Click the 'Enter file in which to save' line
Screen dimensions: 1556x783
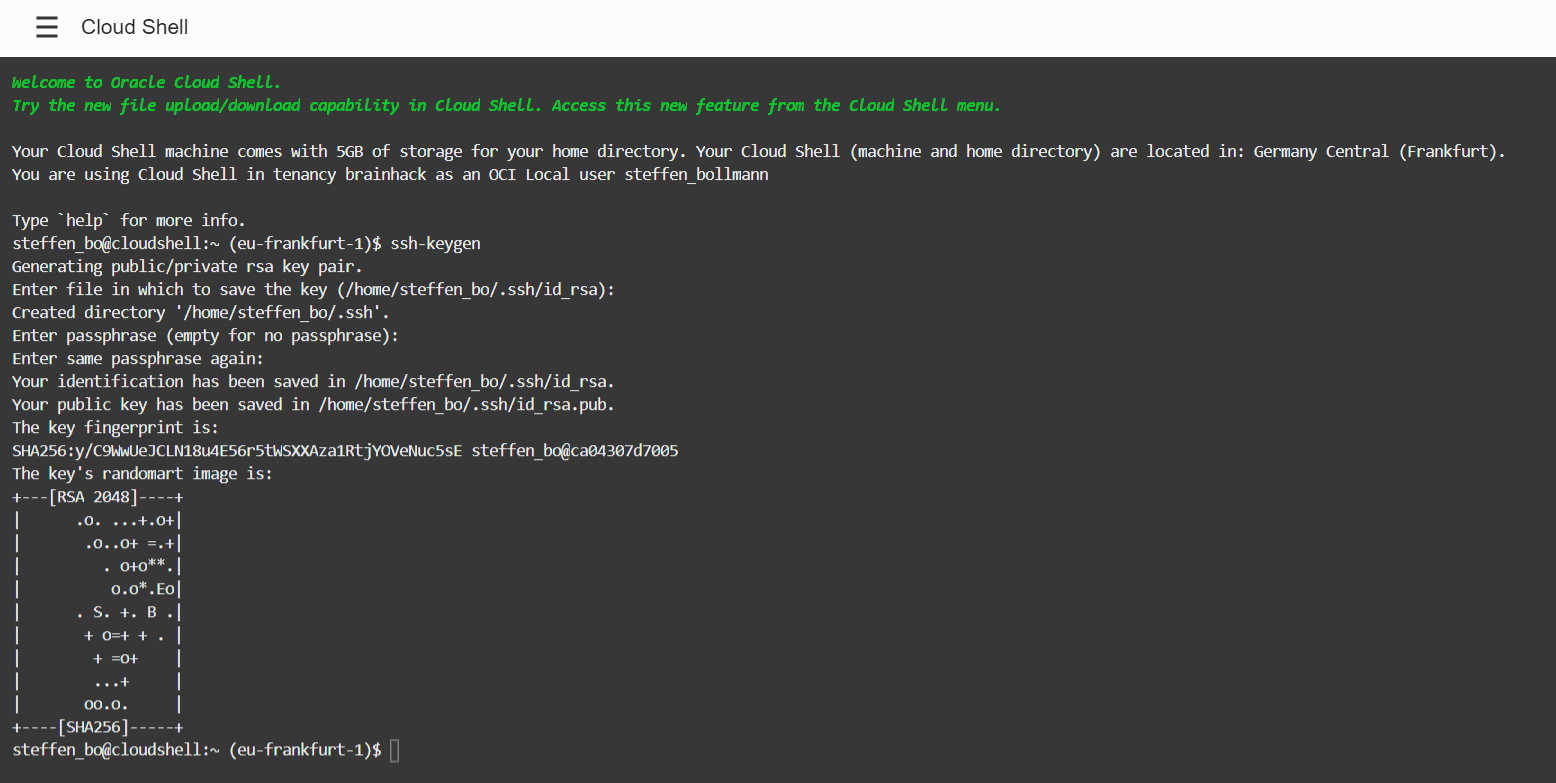pyautogui.click(x=313, y=289)
